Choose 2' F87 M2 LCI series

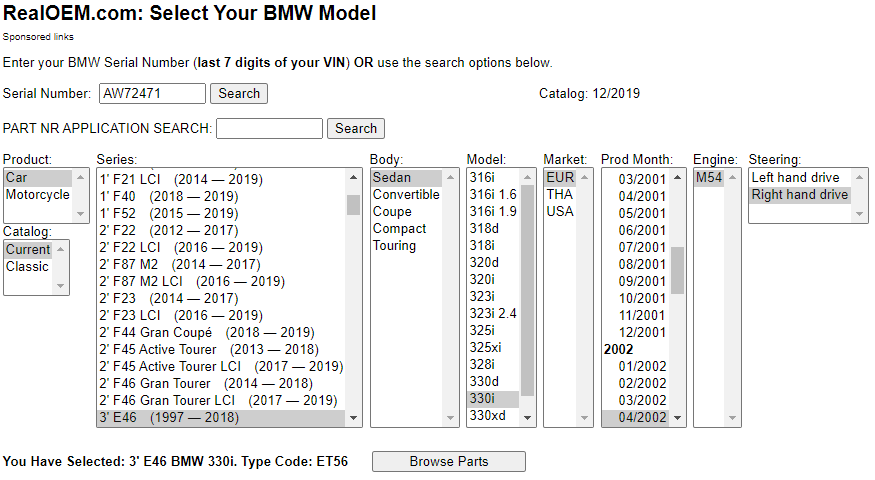[222, 281]
